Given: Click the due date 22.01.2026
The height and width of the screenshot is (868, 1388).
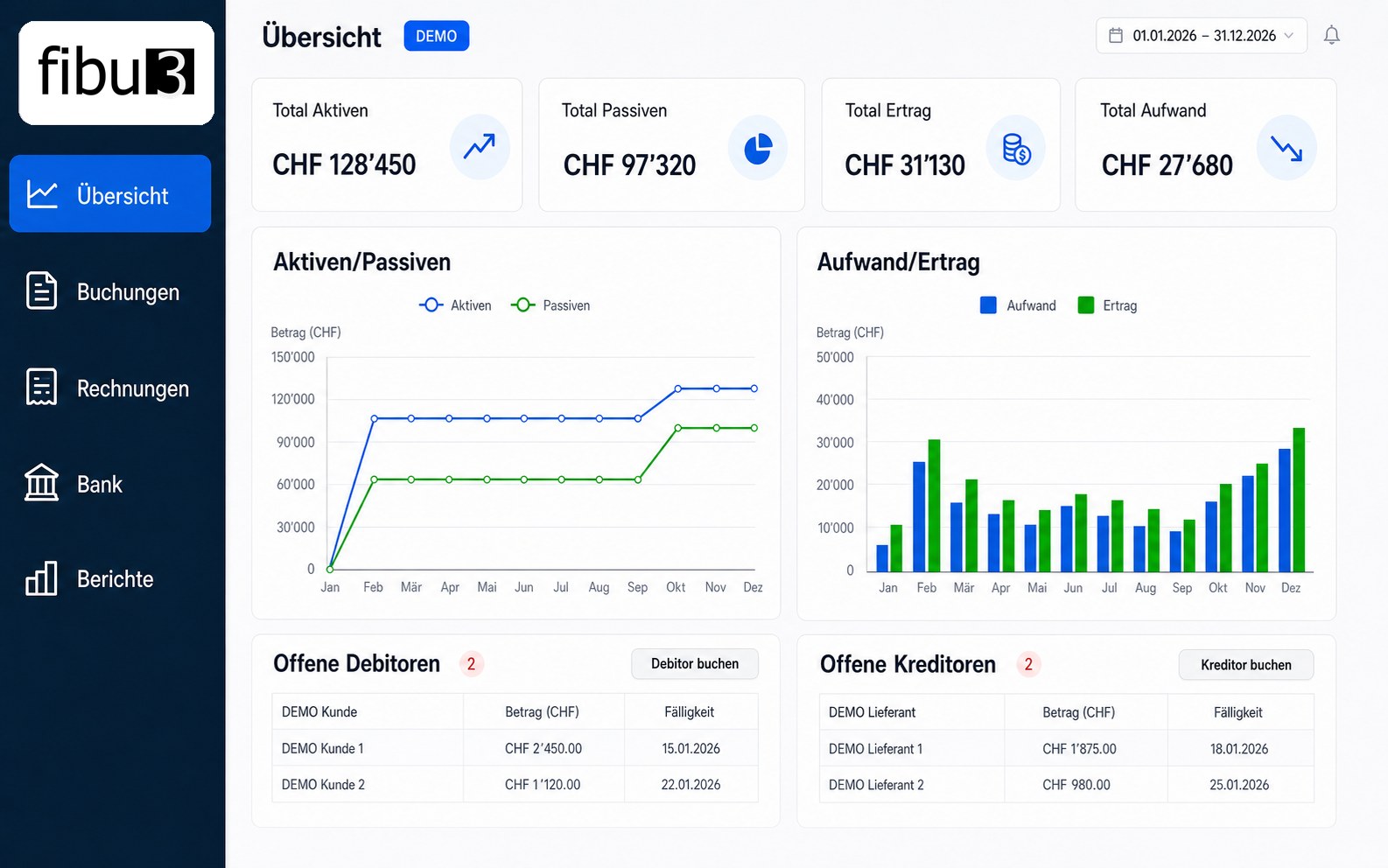Looking at the screenshot, I should (690, 785).
